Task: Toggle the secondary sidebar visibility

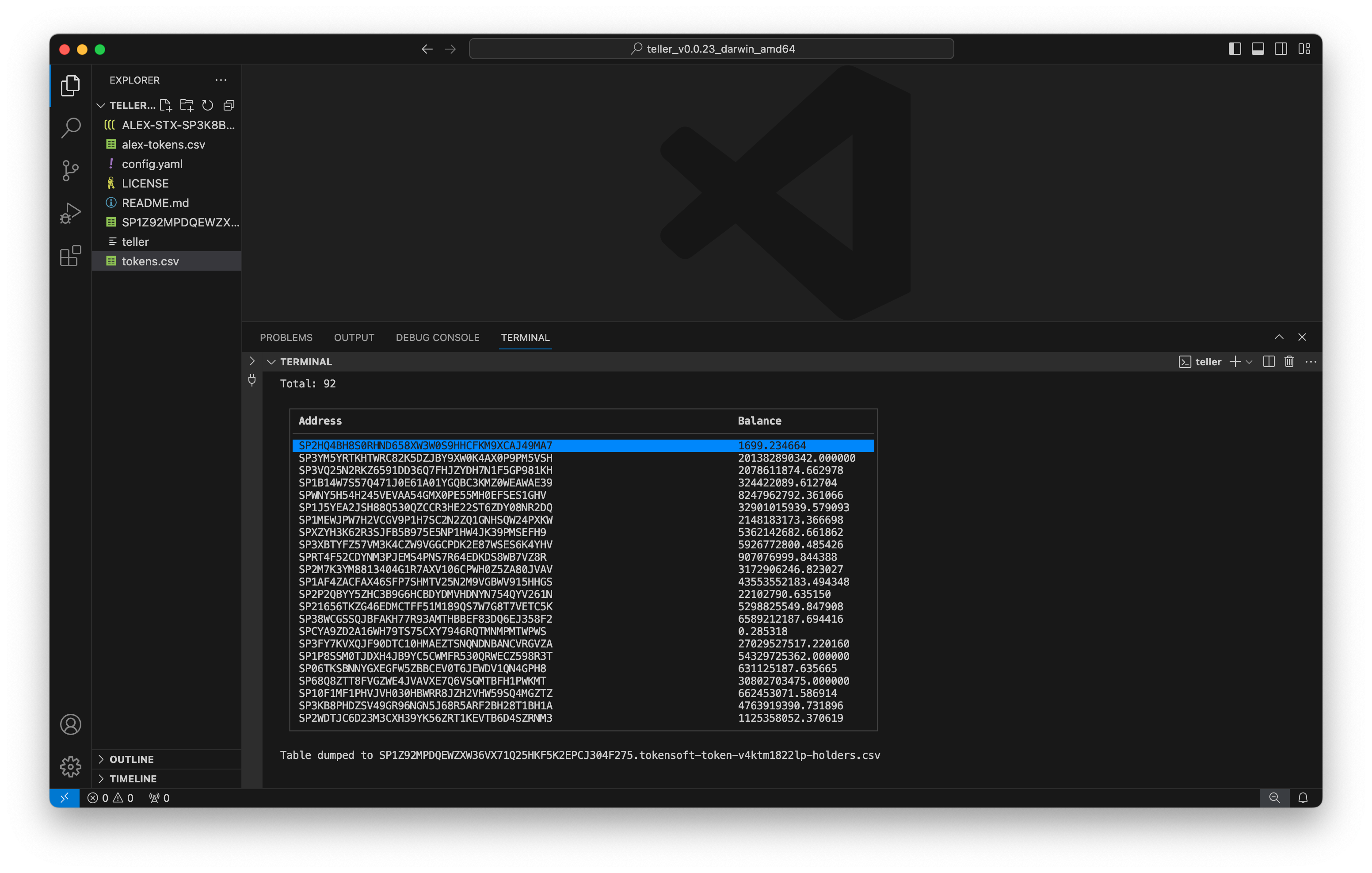Action: pyautogui.click(x=1281, y=49)
